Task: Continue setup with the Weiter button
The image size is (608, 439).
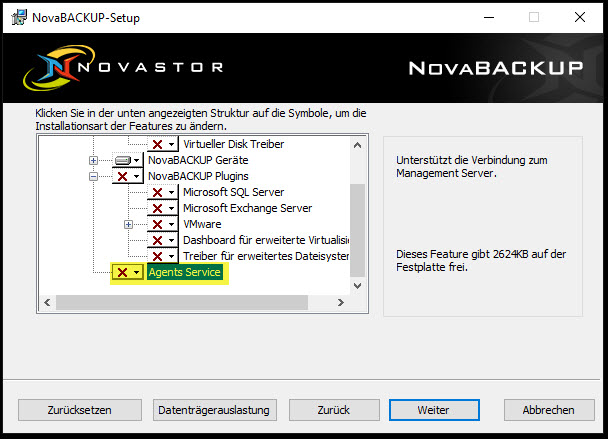Action: coord(434,410)
